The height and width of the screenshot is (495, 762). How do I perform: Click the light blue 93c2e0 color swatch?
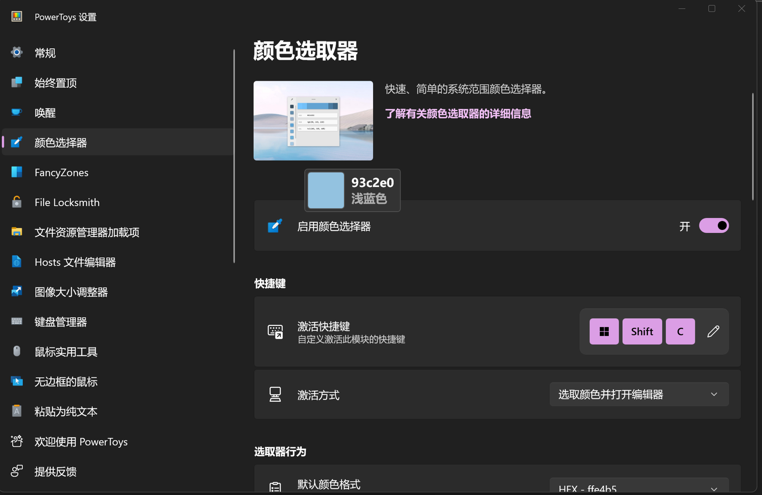pyautogui.click(x=326, y=190)
